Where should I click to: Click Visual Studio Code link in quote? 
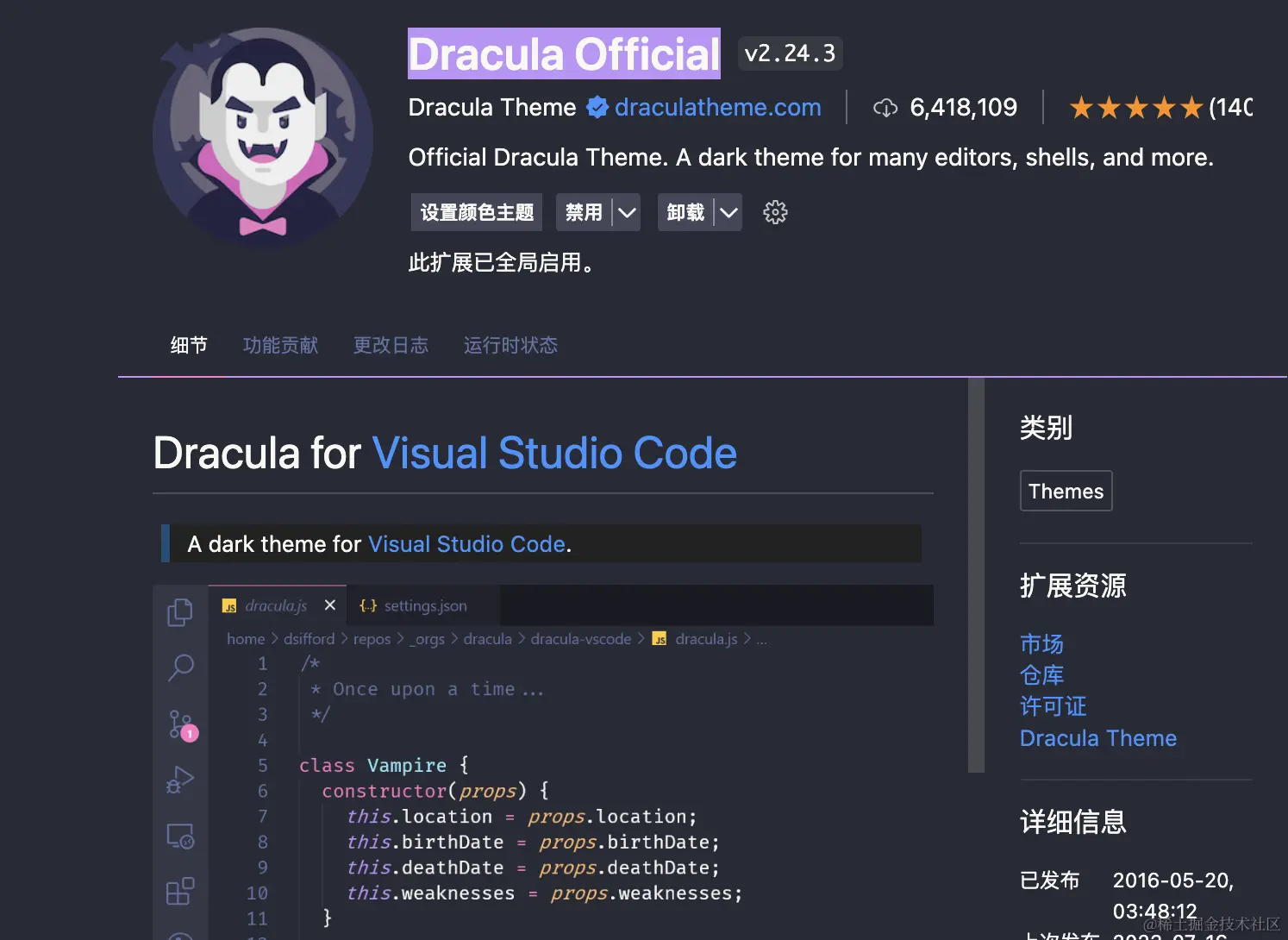pyautogui.click(x=466, y=544)
